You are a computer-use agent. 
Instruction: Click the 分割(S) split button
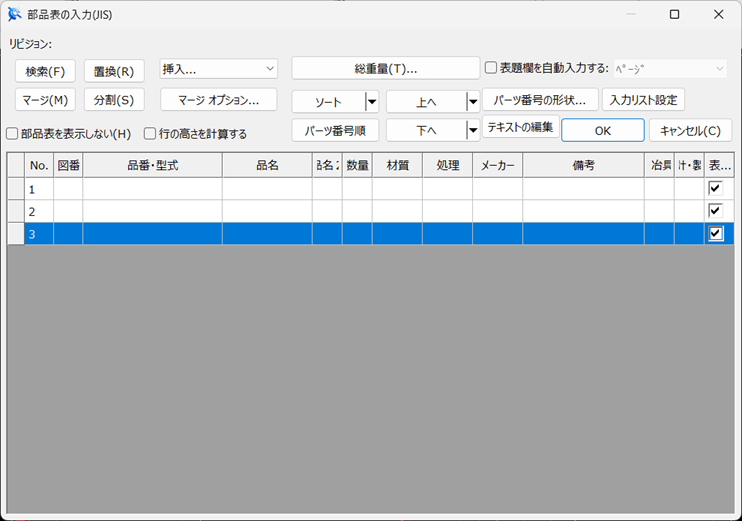[x=114, y=100]
